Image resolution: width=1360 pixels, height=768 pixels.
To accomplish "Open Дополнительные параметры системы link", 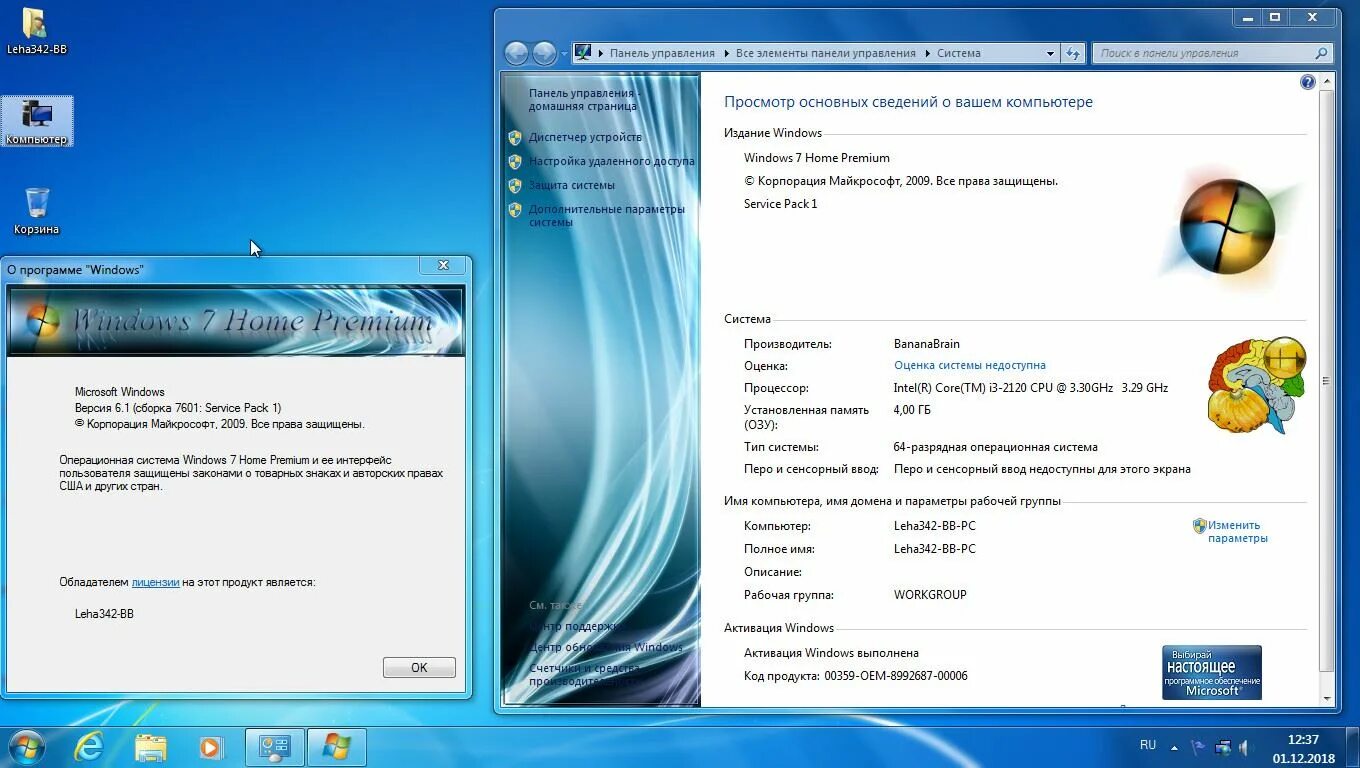I will [x=607, y=215].
